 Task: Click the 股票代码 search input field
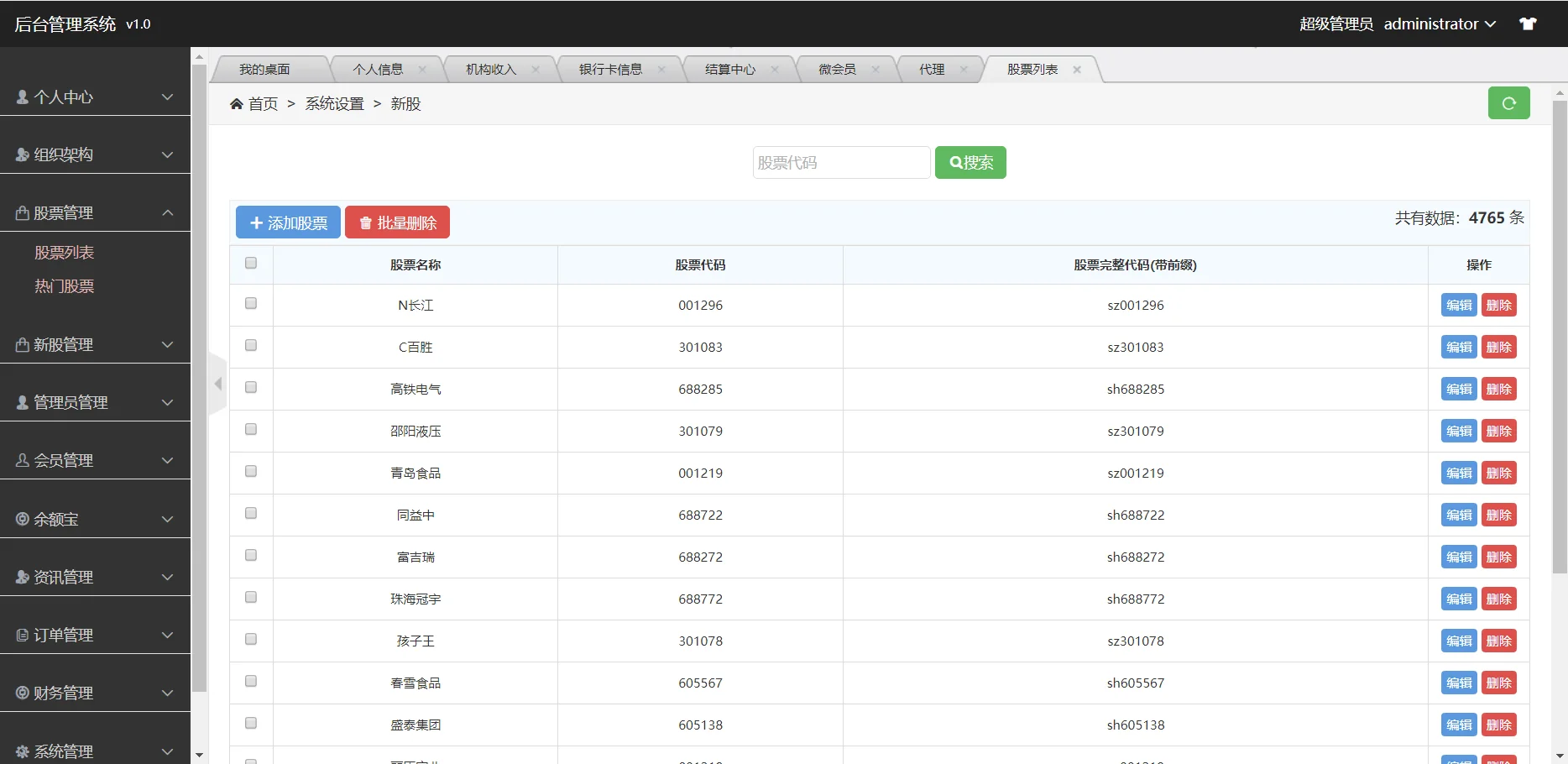840,162
